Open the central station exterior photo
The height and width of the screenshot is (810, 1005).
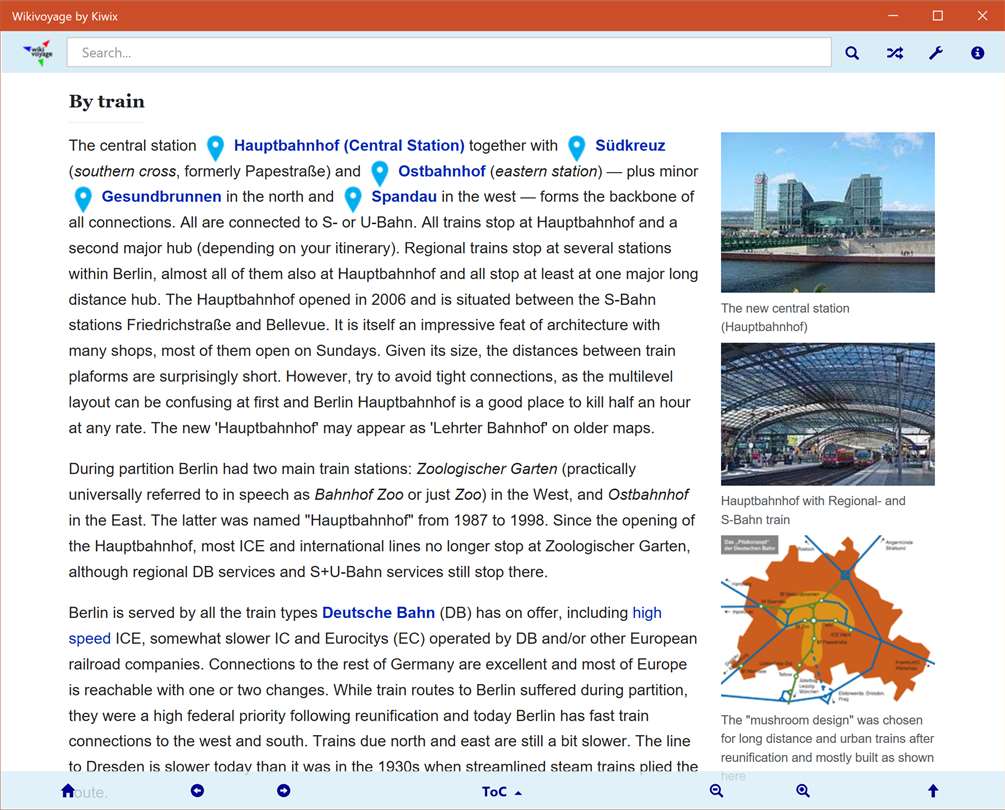827,212
